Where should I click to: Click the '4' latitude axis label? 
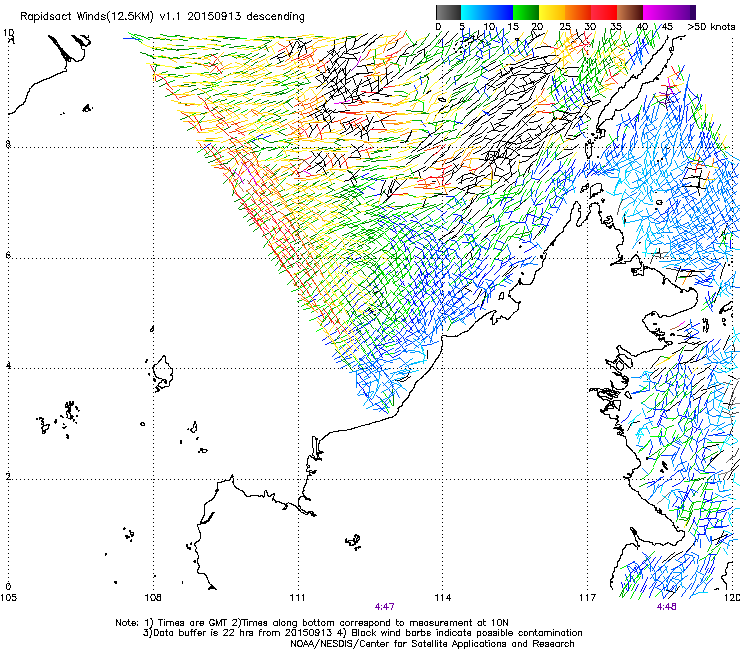[x=8, y=365]
